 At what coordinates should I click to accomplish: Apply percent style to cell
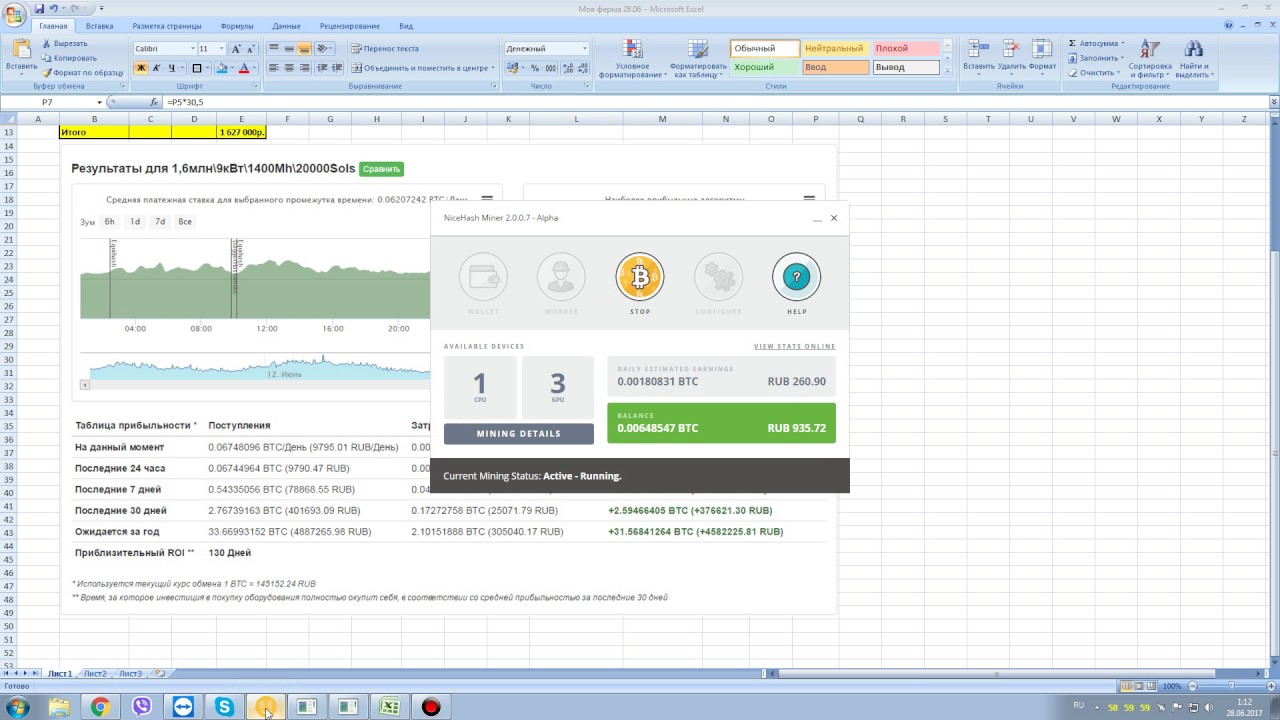click(x=535, y=68)
